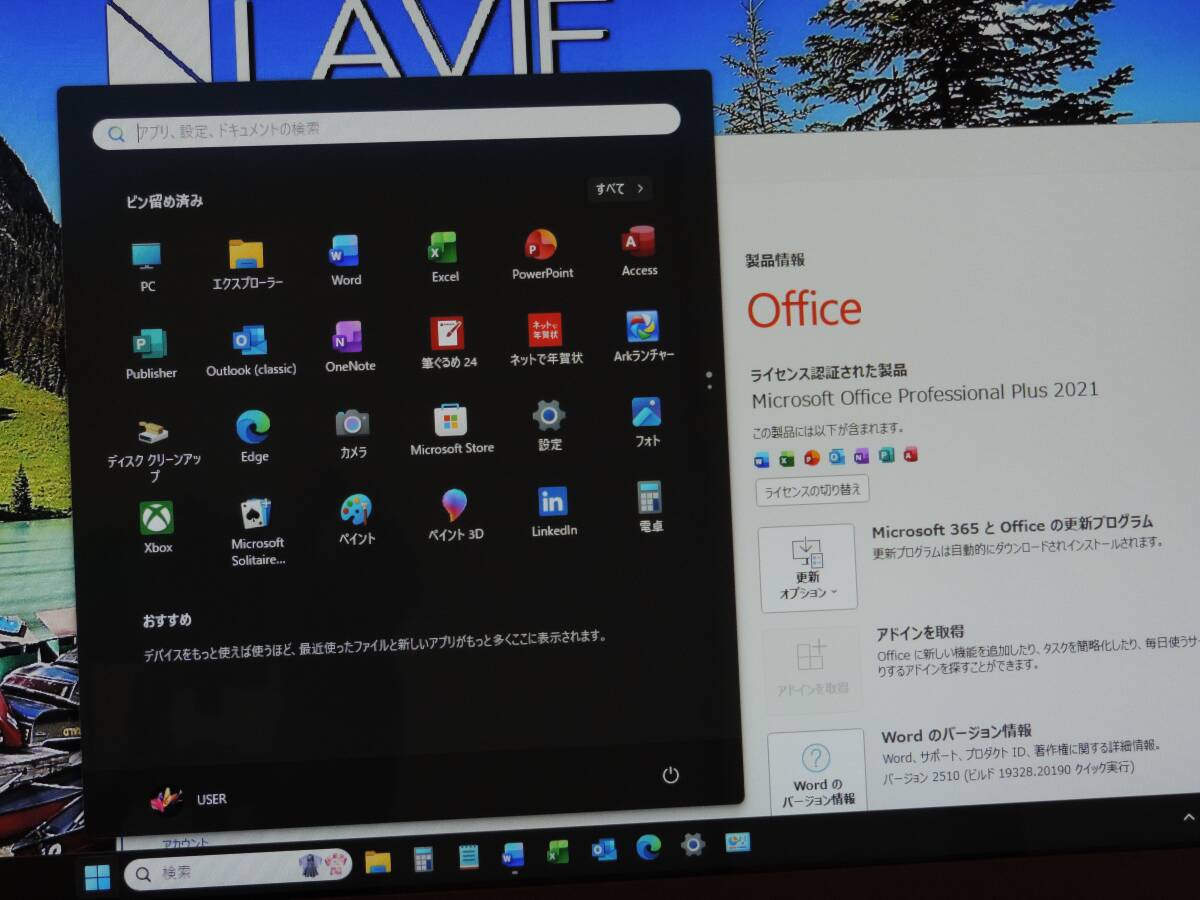This screenshot has width=1200, height=900.
Task: Open the カメラ app
Action: [353, 433]
